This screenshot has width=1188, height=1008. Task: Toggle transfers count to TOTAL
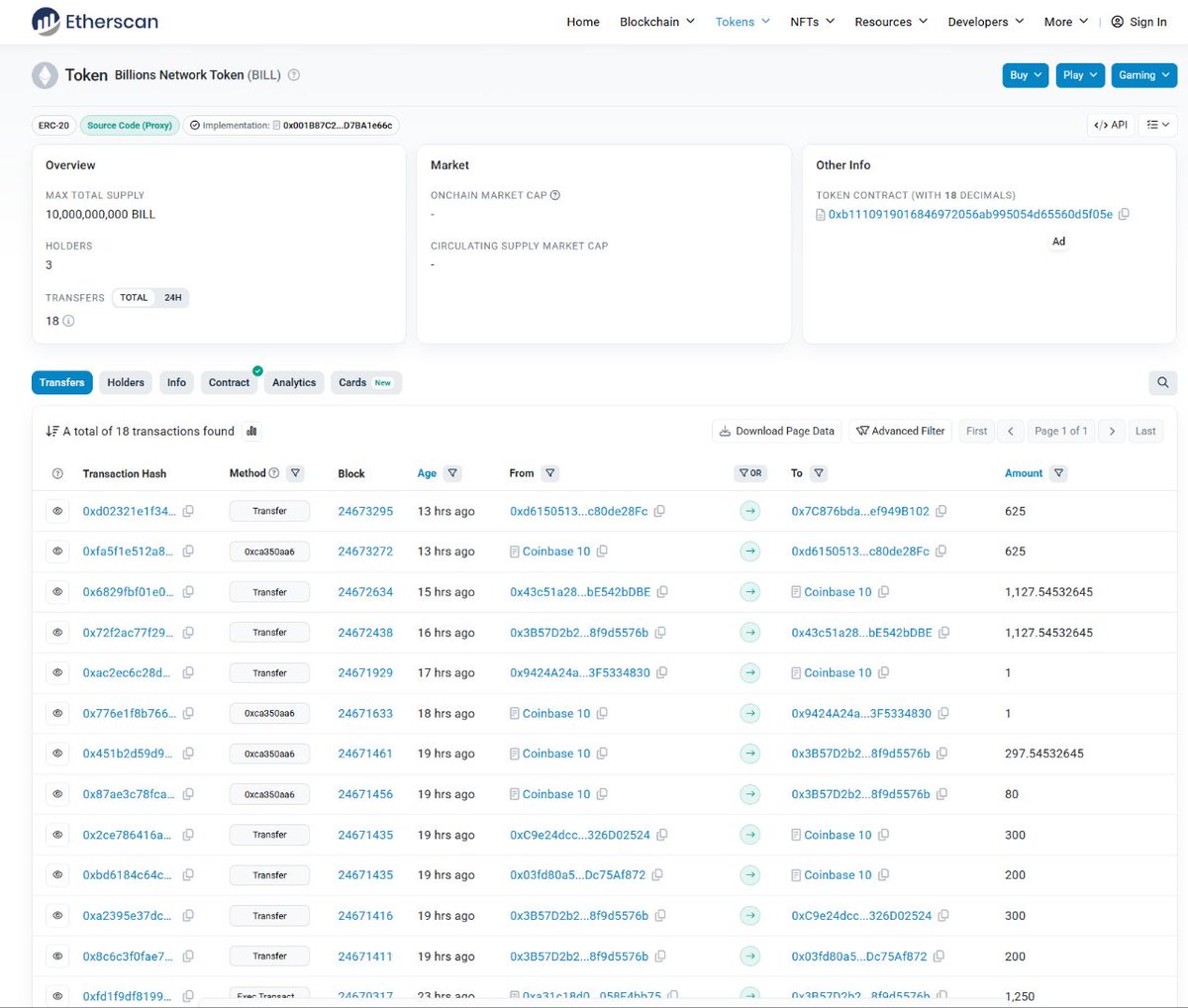[x=134, y=298]
